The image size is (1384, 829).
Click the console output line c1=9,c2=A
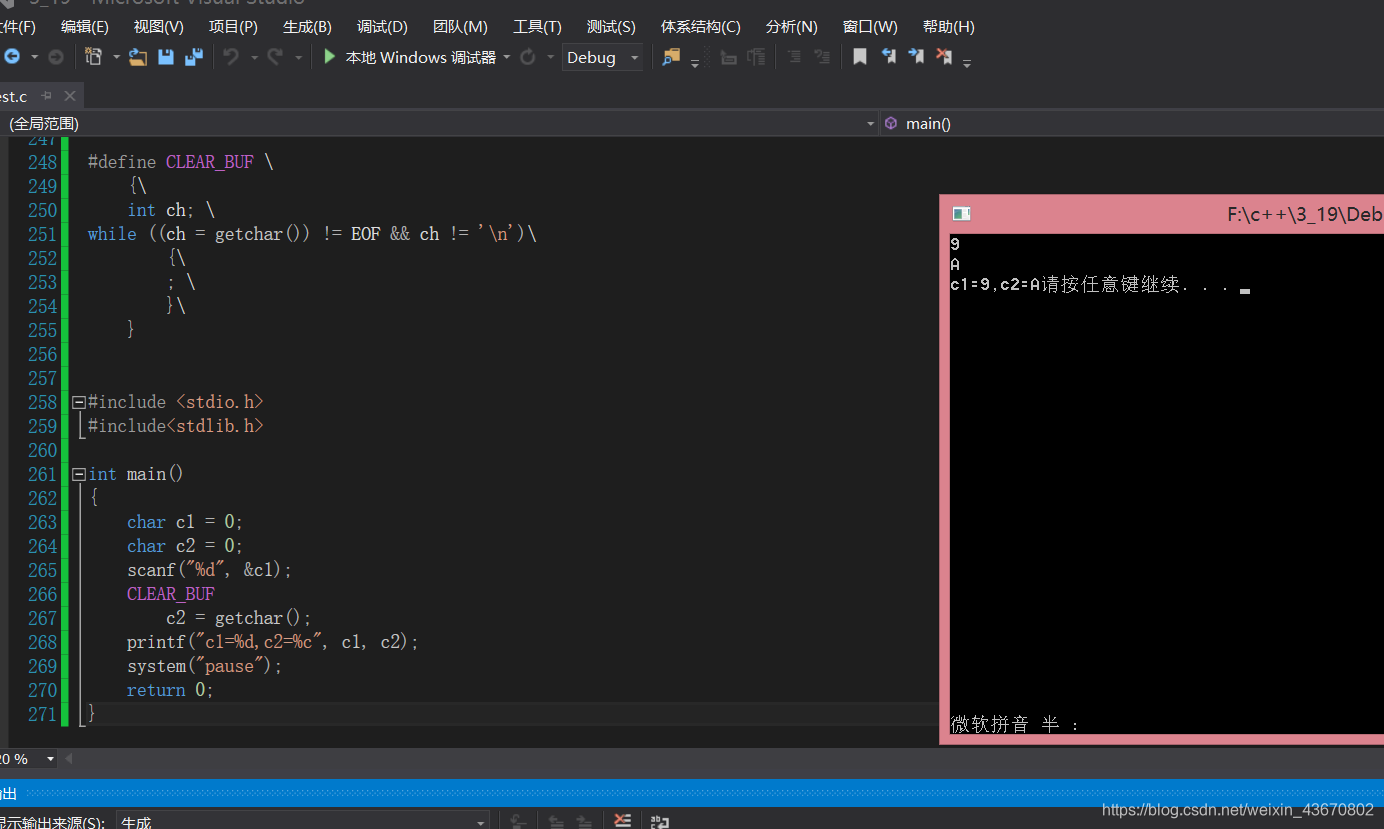pyautogui.click(x=995, y=285)
